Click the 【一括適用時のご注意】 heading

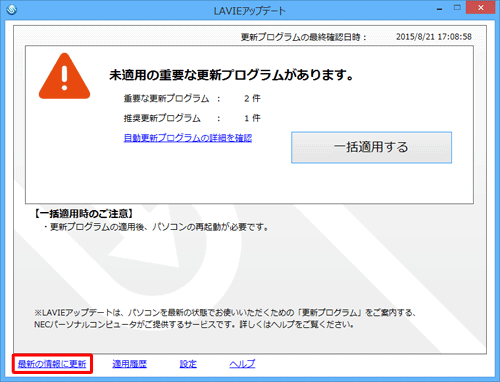84,214
